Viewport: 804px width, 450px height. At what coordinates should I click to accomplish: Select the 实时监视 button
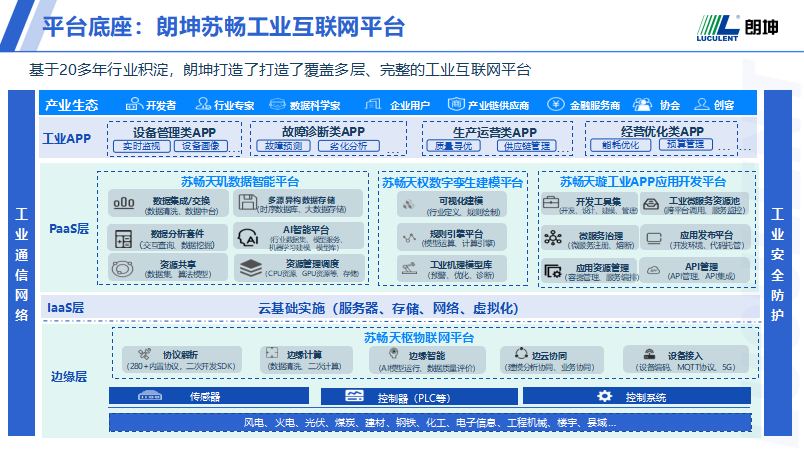click(x=142, y=146)
